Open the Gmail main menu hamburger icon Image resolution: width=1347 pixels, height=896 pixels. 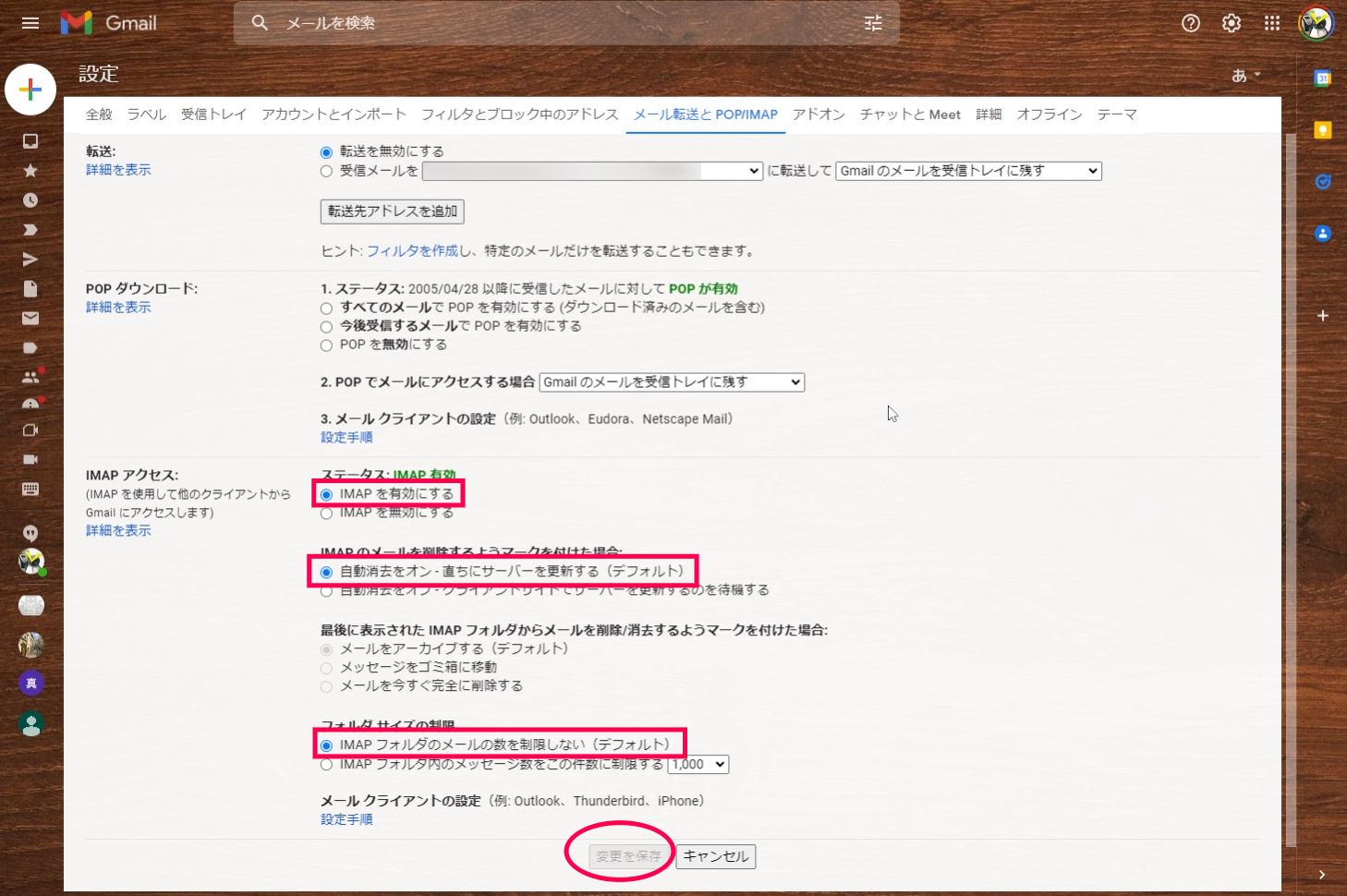(x=30, y=23)
